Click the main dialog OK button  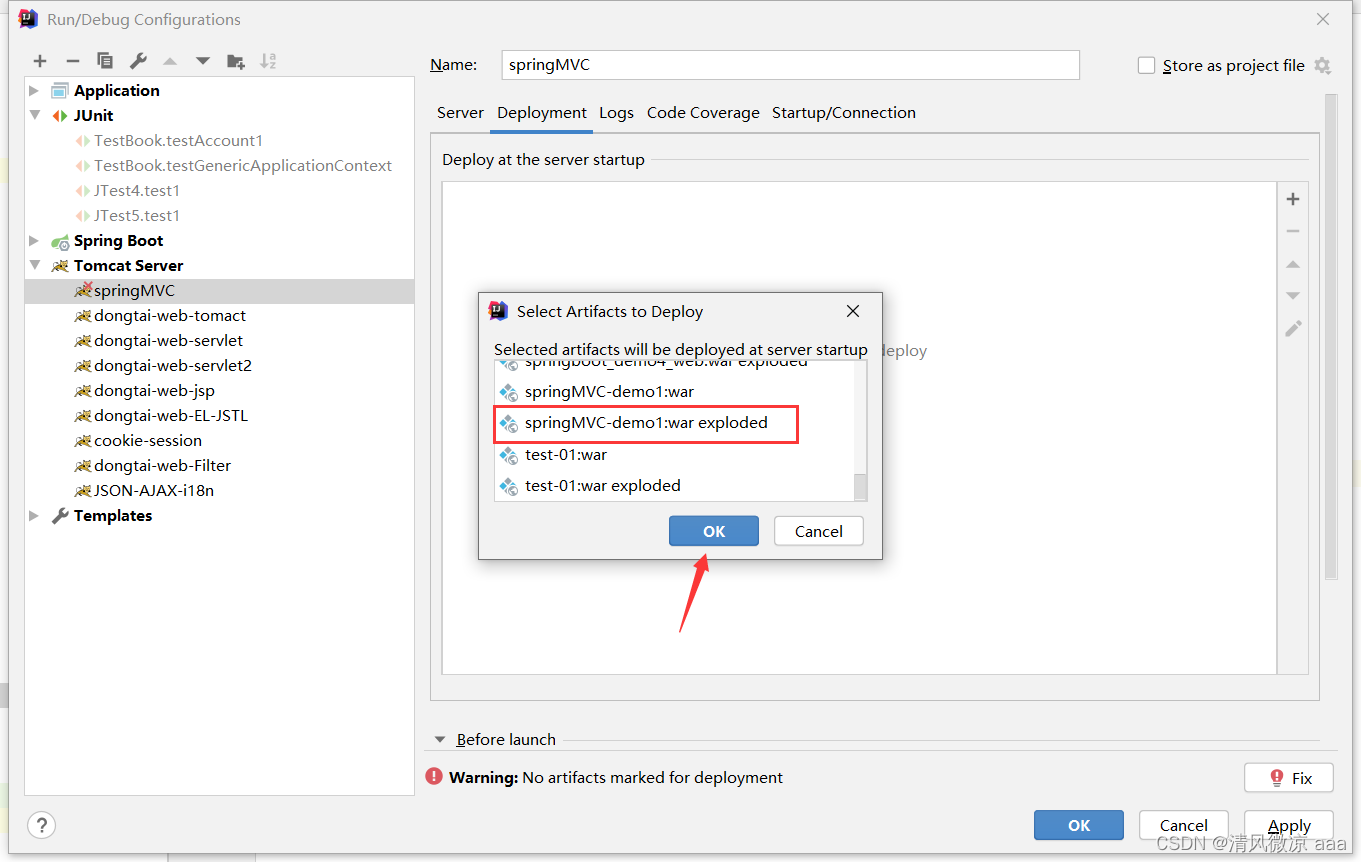pos(1079,825)
